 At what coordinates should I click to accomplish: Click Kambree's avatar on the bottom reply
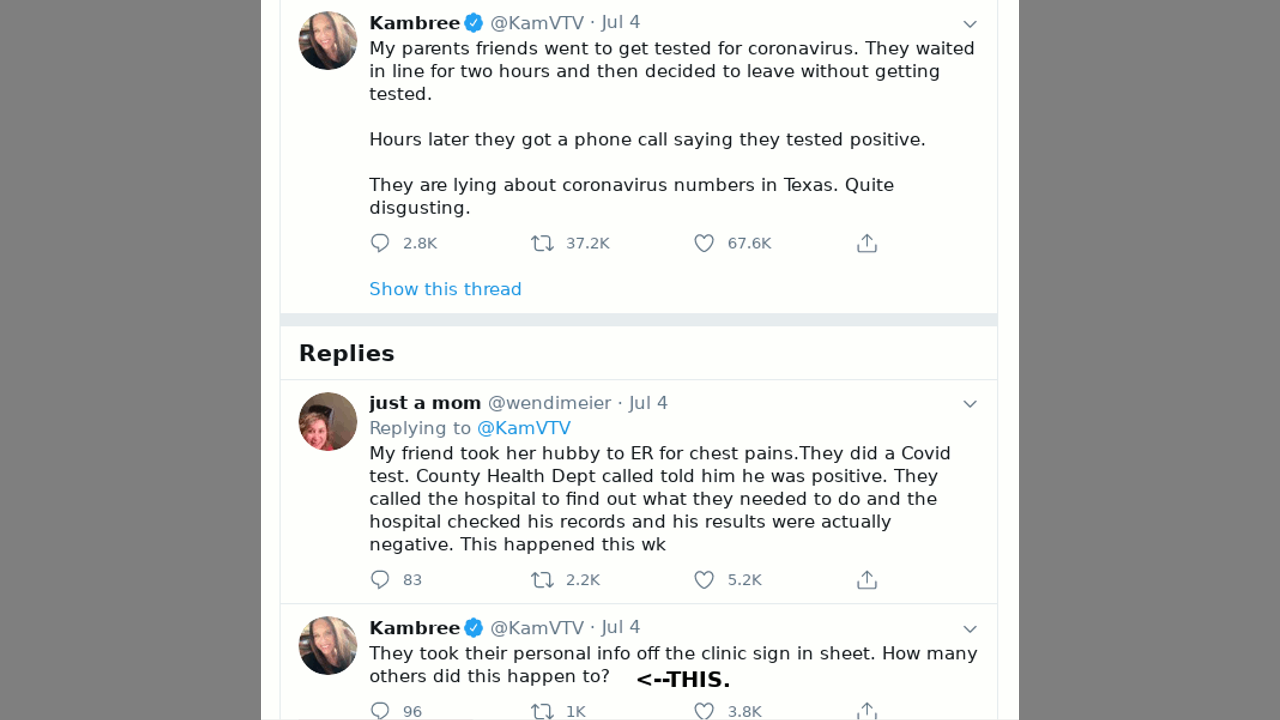coord(328,645)
